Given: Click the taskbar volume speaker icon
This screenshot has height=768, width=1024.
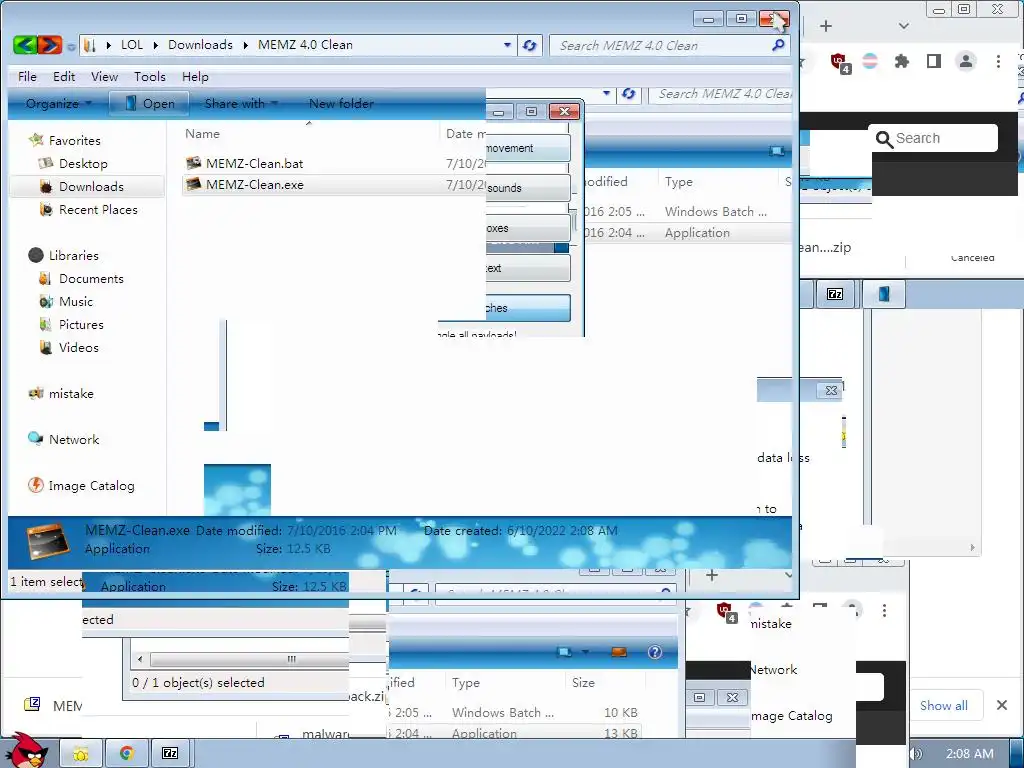Looking at the screenshot, I should click(916, 754).
